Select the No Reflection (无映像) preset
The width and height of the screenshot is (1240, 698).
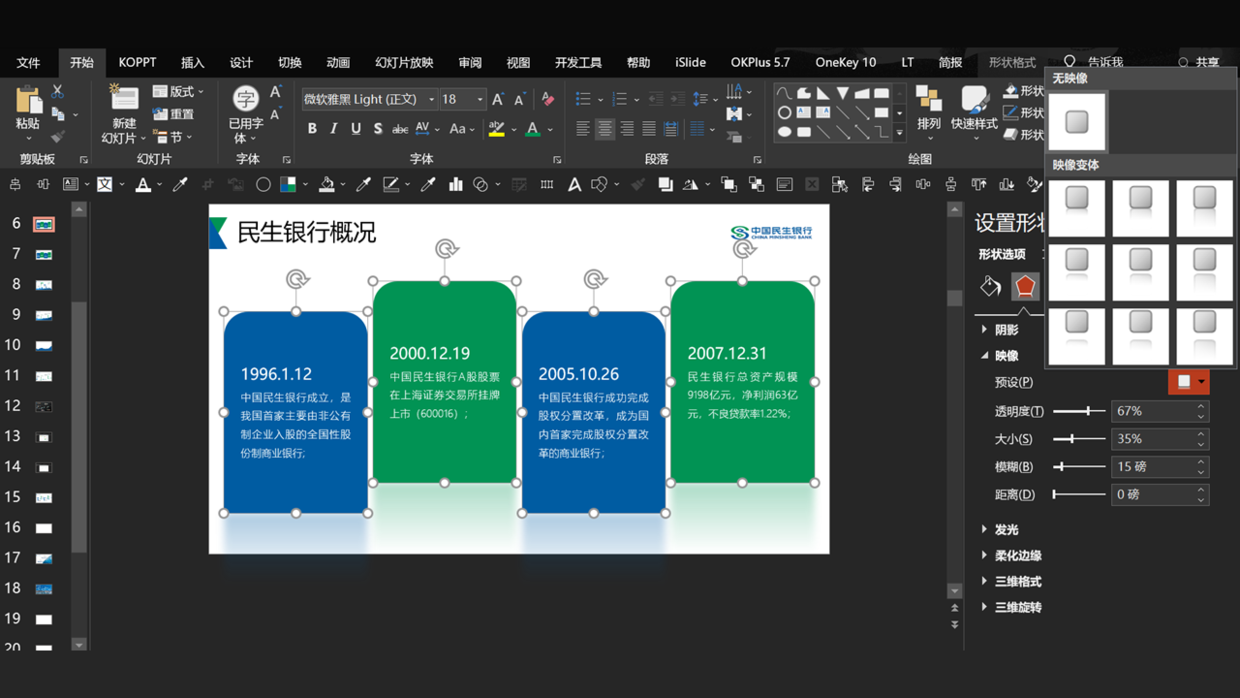pos(1077,121)
